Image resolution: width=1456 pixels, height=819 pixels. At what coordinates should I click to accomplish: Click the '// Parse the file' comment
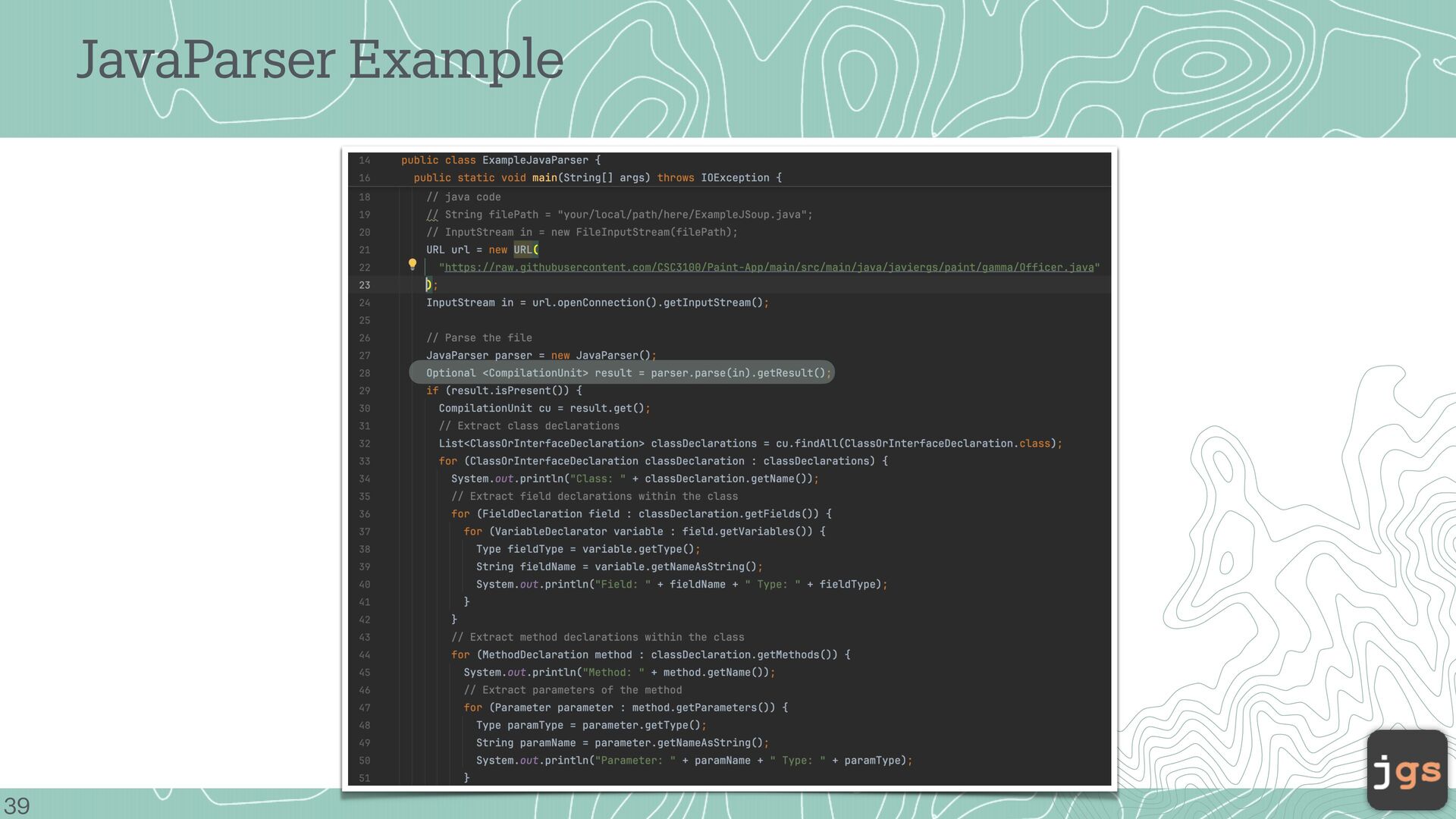coord(479,337)
